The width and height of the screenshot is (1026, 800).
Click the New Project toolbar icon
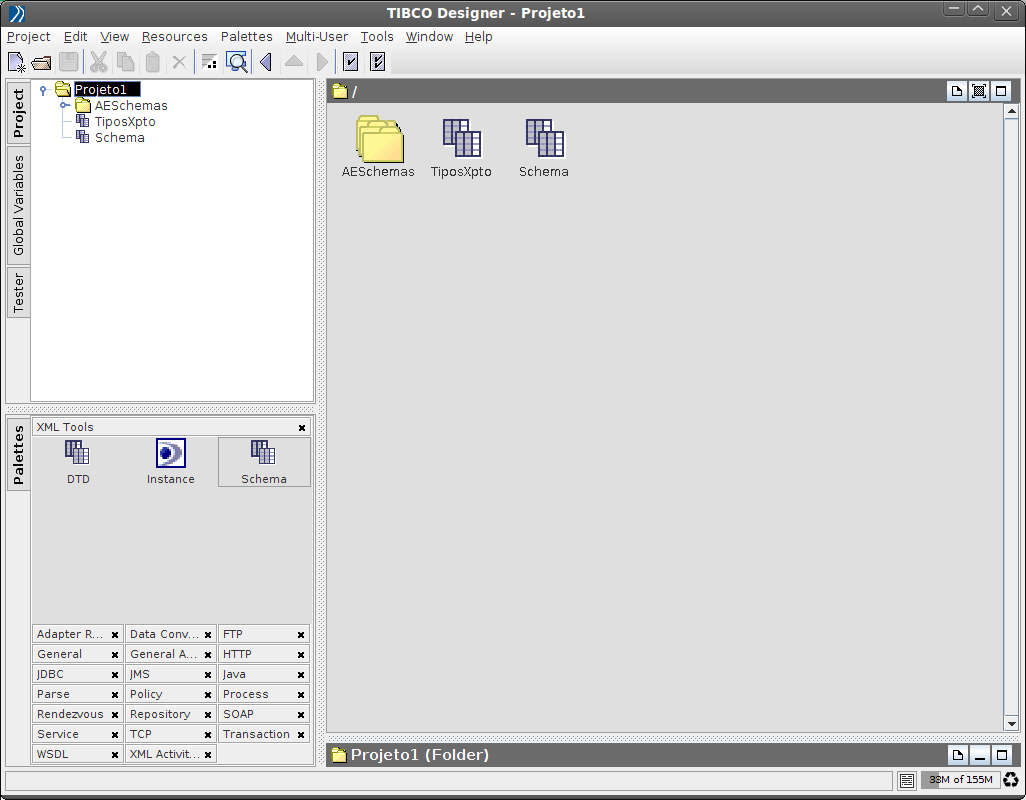pos(16,62)
